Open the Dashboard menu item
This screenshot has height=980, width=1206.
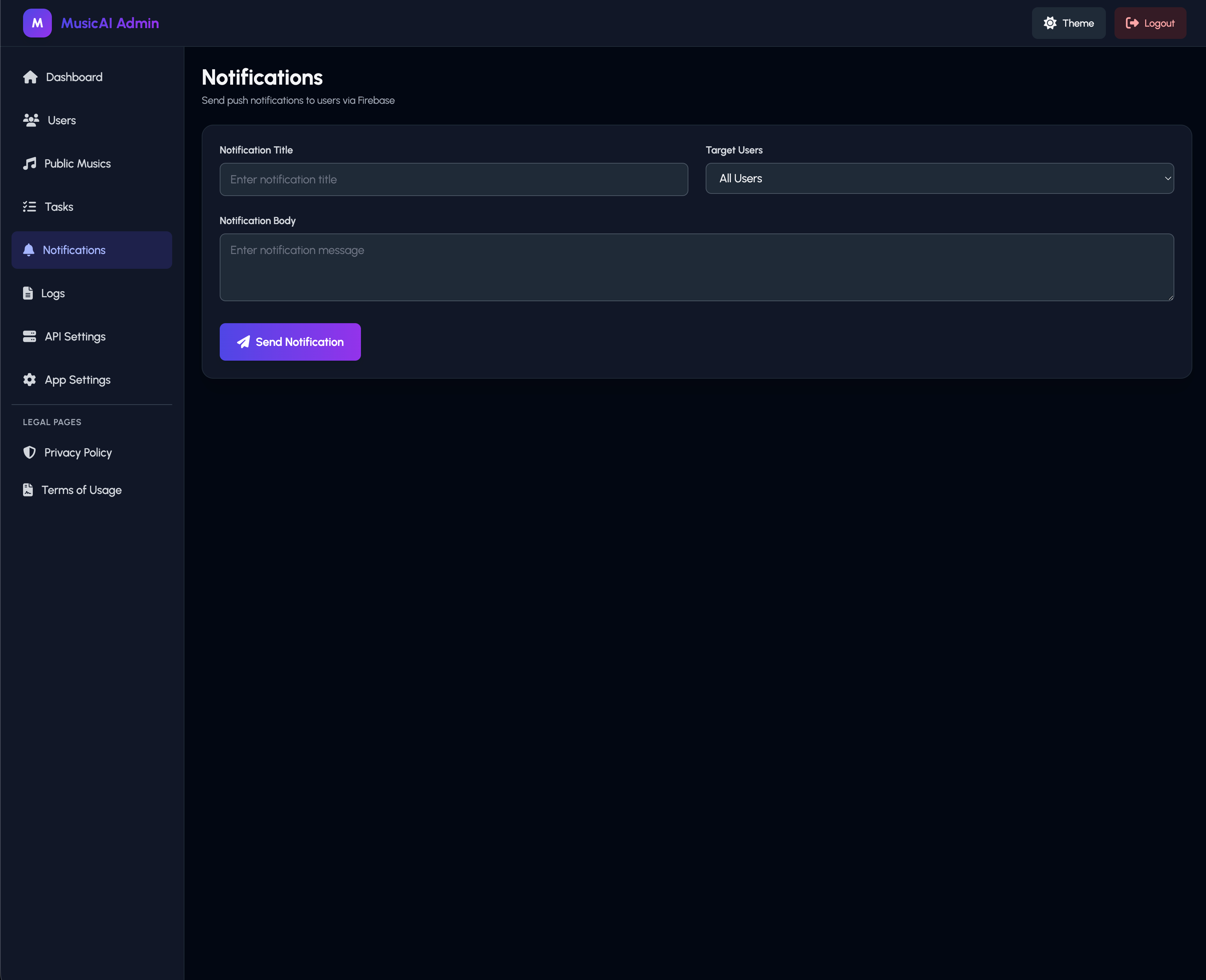(x=91, y=77)
